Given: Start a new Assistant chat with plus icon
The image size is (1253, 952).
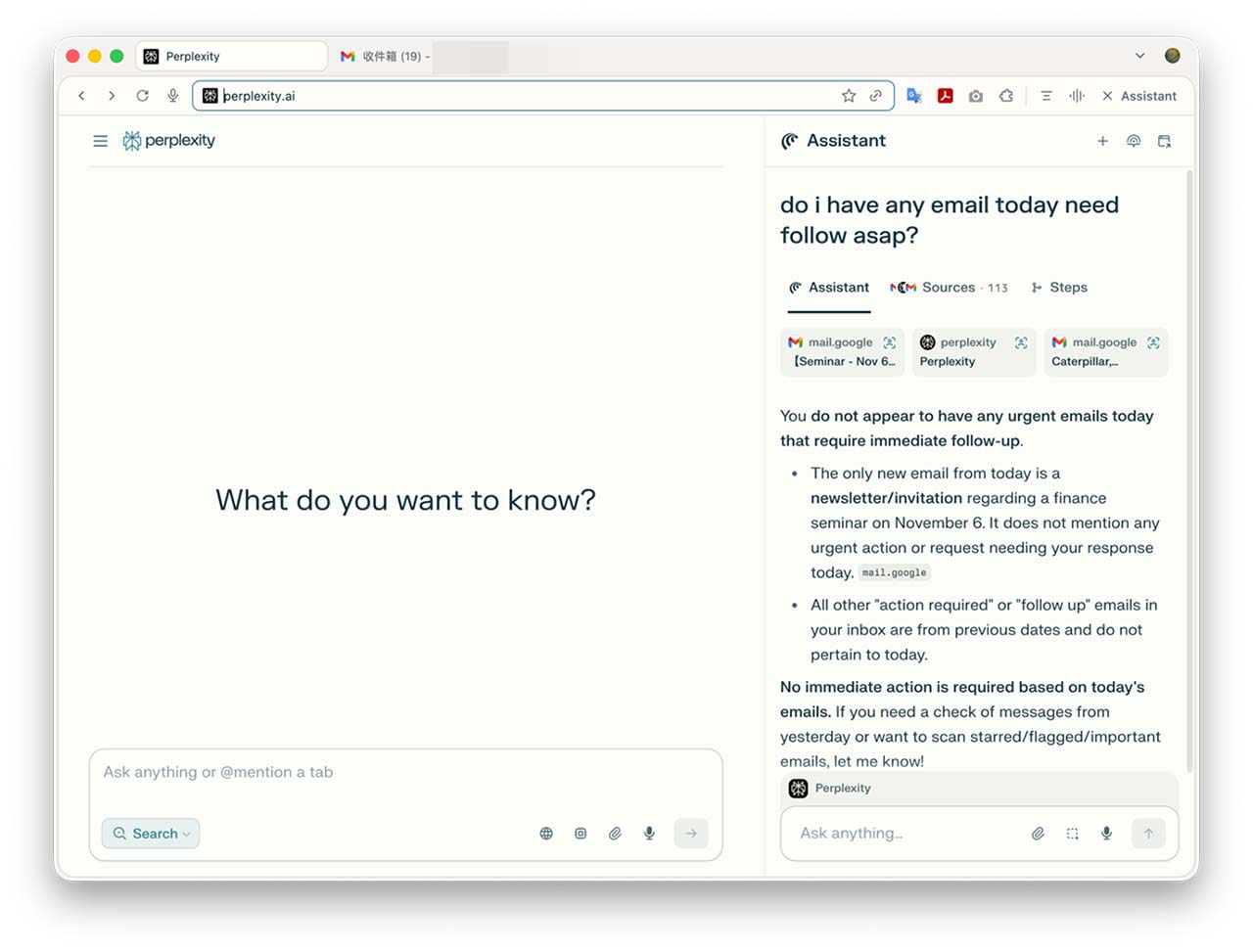Looking at the screenshot, I should [1102, 141].
